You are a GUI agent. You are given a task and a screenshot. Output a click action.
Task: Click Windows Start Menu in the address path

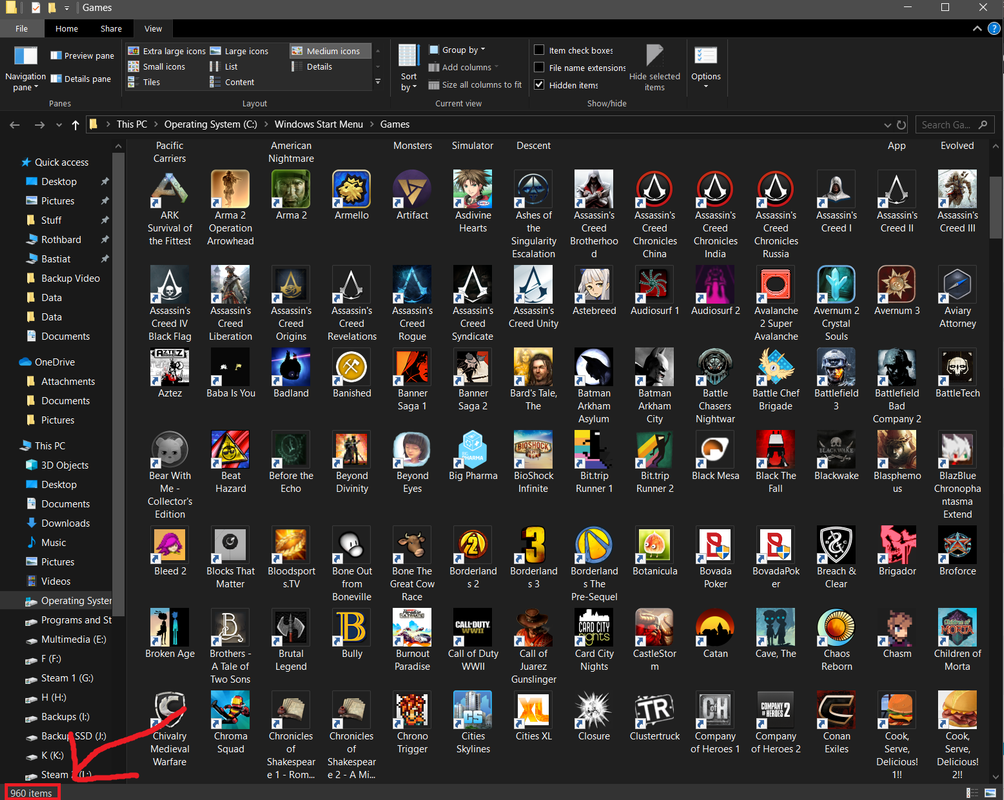click(318, 124)
